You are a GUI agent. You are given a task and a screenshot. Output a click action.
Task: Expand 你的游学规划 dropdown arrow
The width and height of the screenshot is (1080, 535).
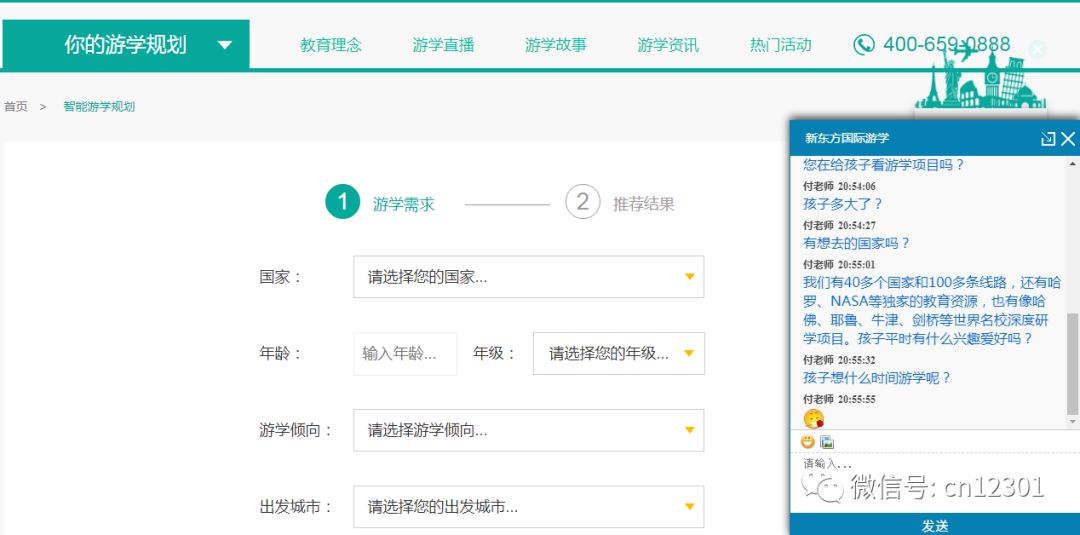225,45
